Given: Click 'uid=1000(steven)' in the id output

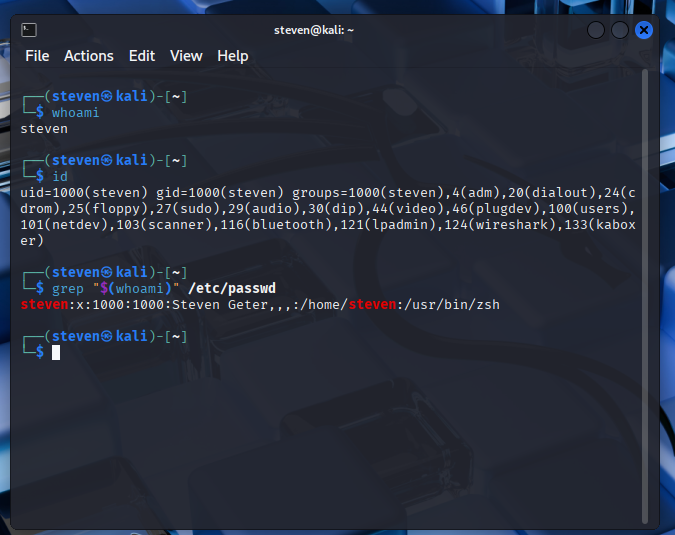Looking at the screenshot, I should pyautogui.click(x=84, y=192).
